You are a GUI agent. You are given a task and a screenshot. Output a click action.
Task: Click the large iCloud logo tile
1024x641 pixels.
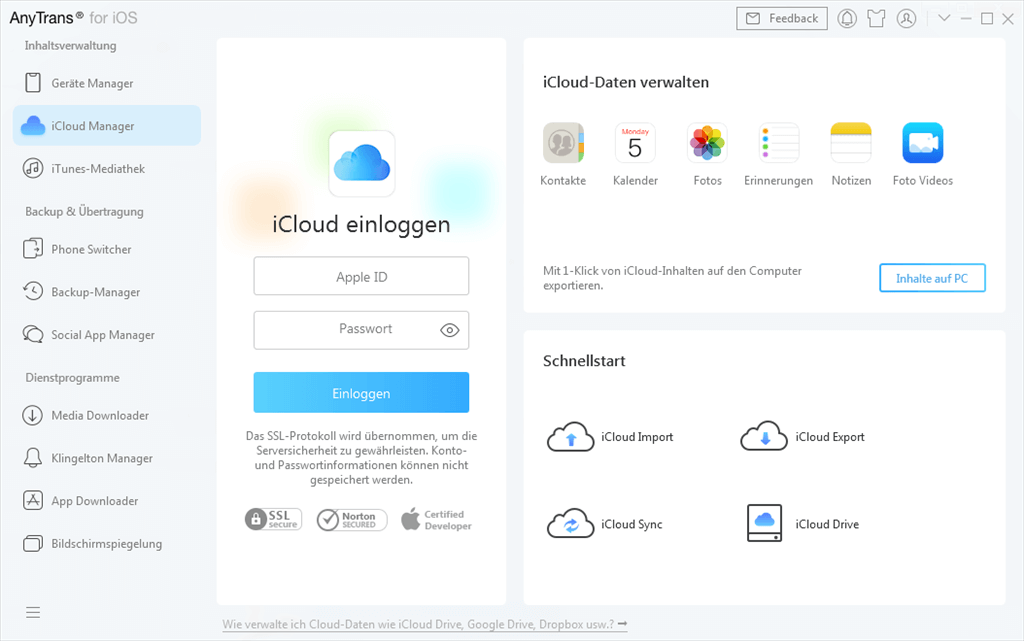coord(362,163)
